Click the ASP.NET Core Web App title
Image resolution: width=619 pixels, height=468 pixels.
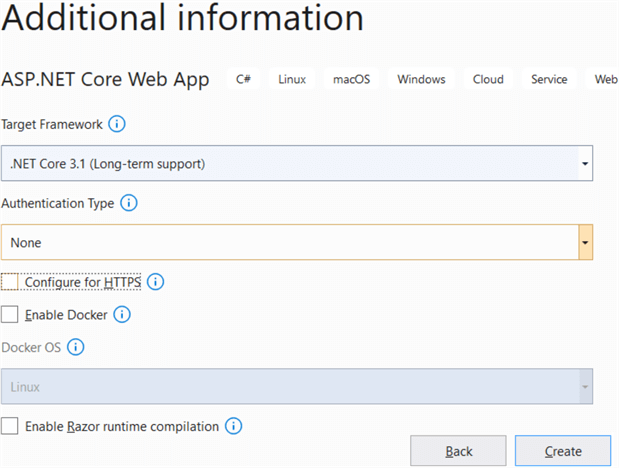[105, 79]
